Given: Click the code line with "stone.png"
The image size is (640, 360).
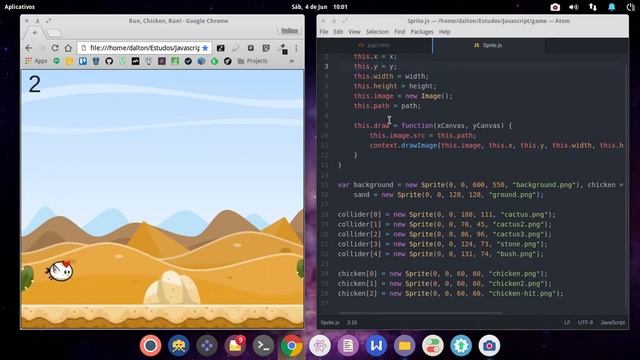Looking at the screenshot, I should tap(442, 244).
